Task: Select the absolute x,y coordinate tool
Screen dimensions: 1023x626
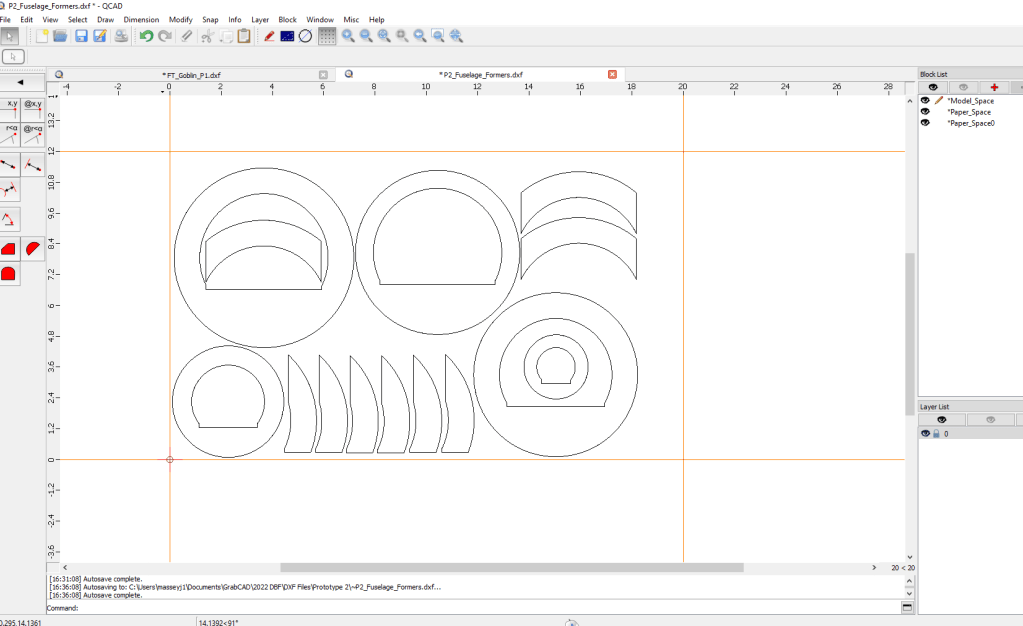Action: click(12, 108)
